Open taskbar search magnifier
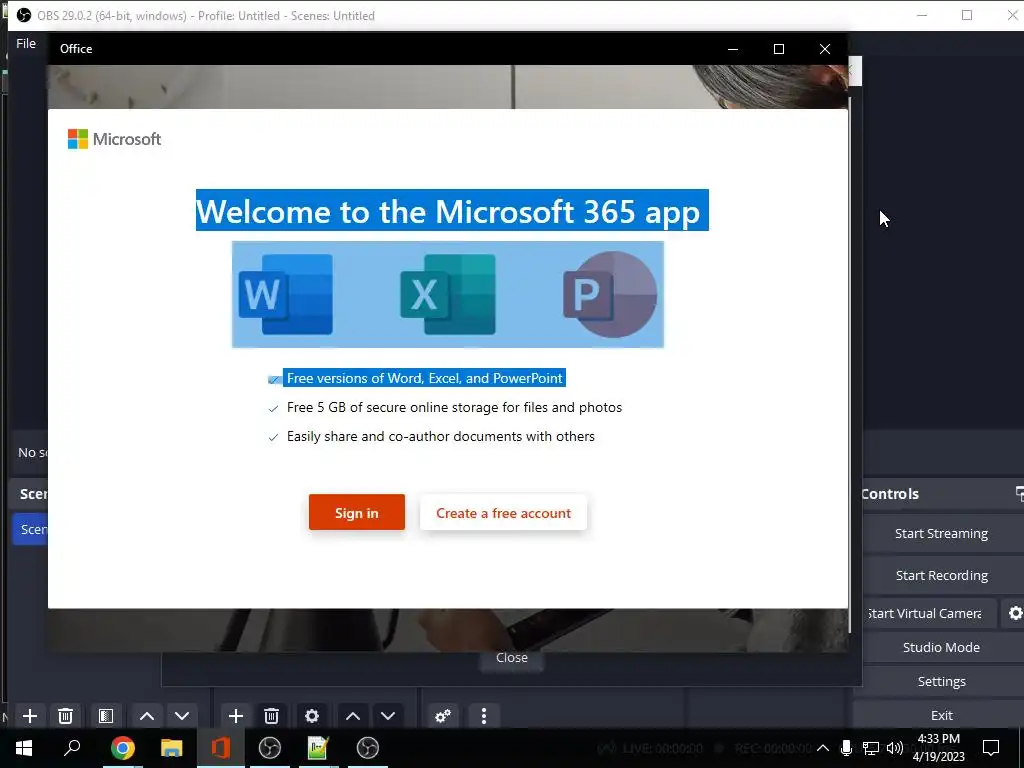1024x768 pixels. [x=72, y=748]
